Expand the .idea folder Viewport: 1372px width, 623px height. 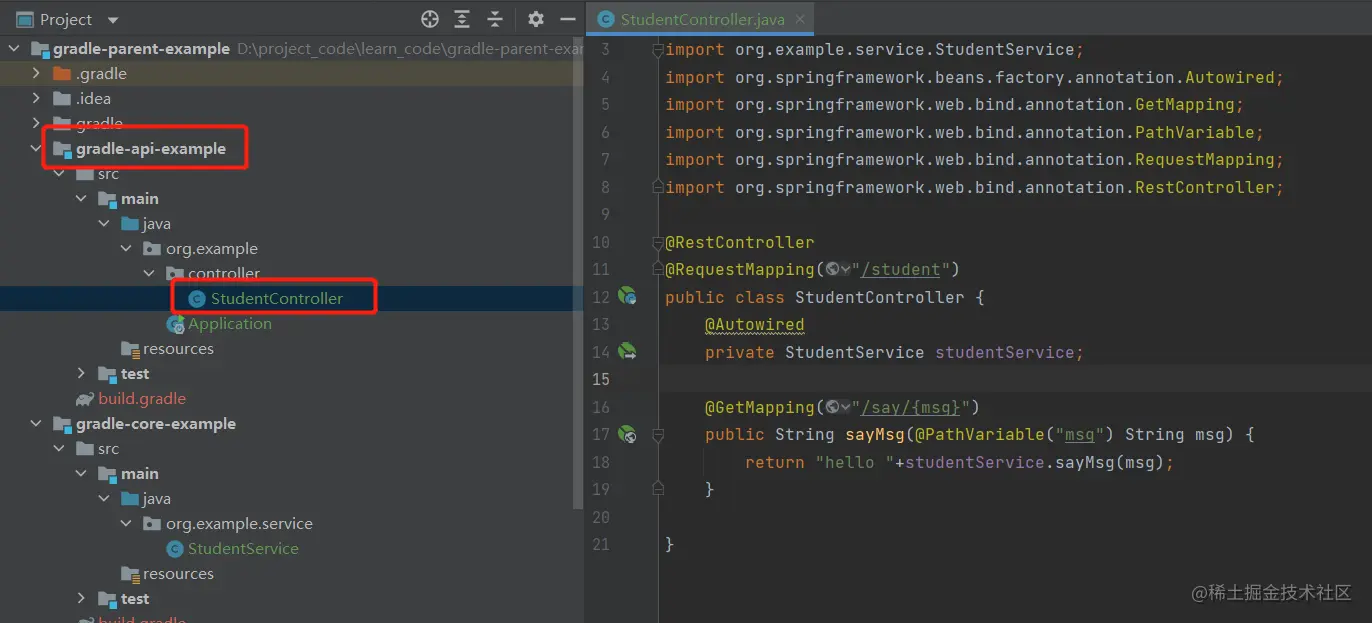pos(37,98)
